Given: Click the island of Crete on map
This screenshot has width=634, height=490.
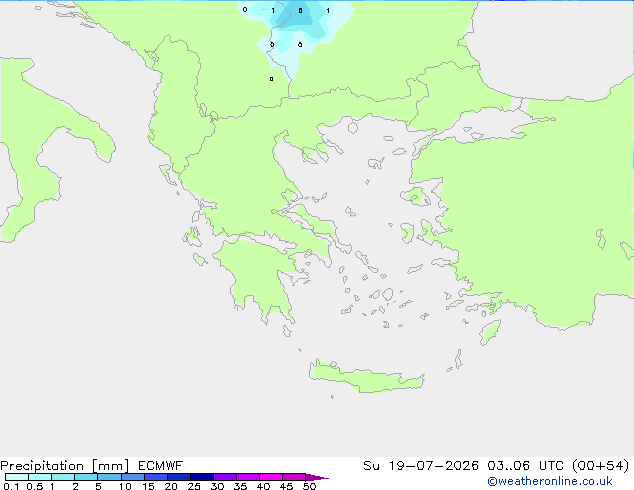Looking at the screenshot, I should point(366,378).
